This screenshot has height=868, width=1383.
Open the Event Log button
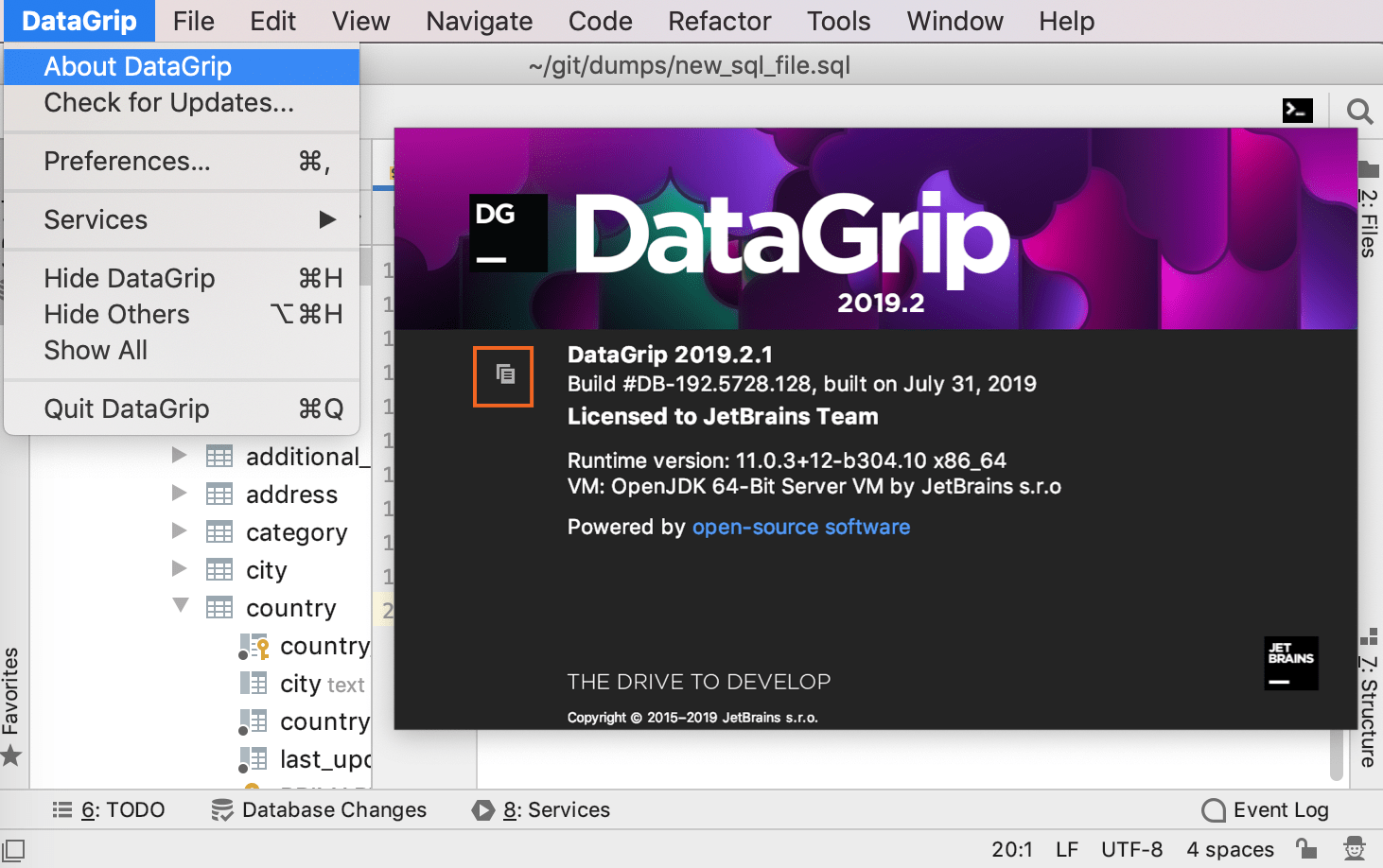coord(1266,810)
